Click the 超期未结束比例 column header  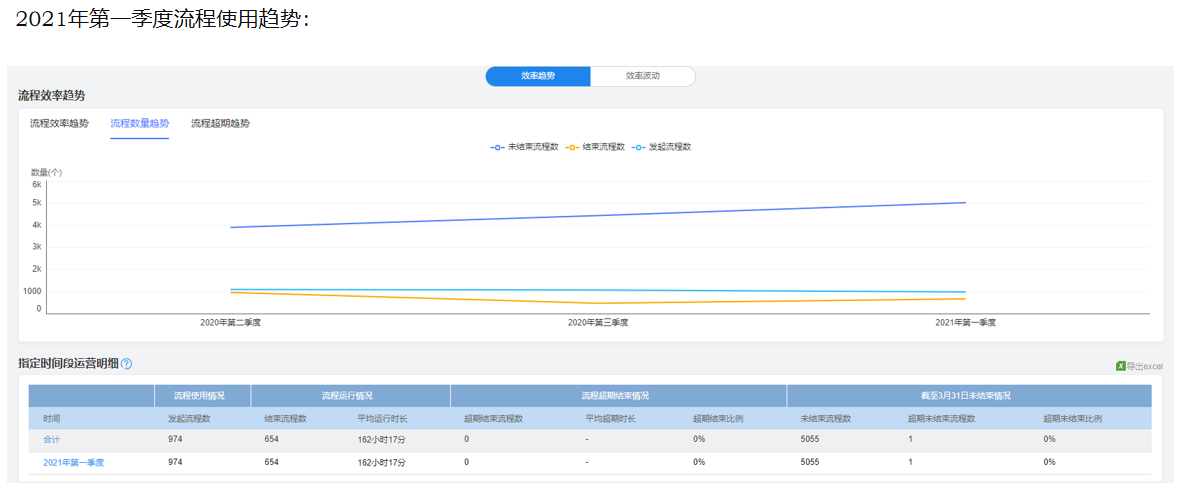(x=1072, y=418)
